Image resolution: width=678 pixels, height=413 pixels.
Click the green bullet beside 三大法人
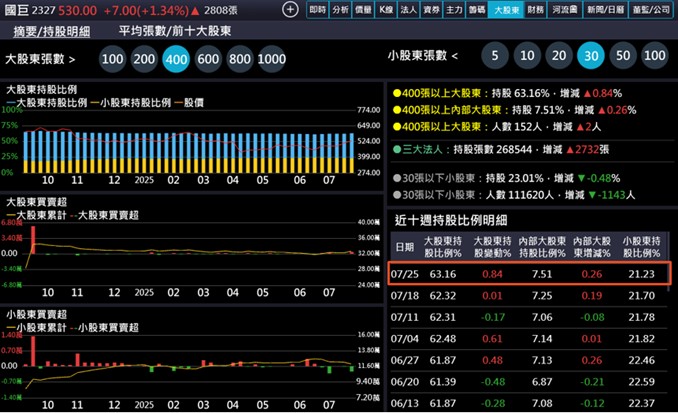[396, 148]
